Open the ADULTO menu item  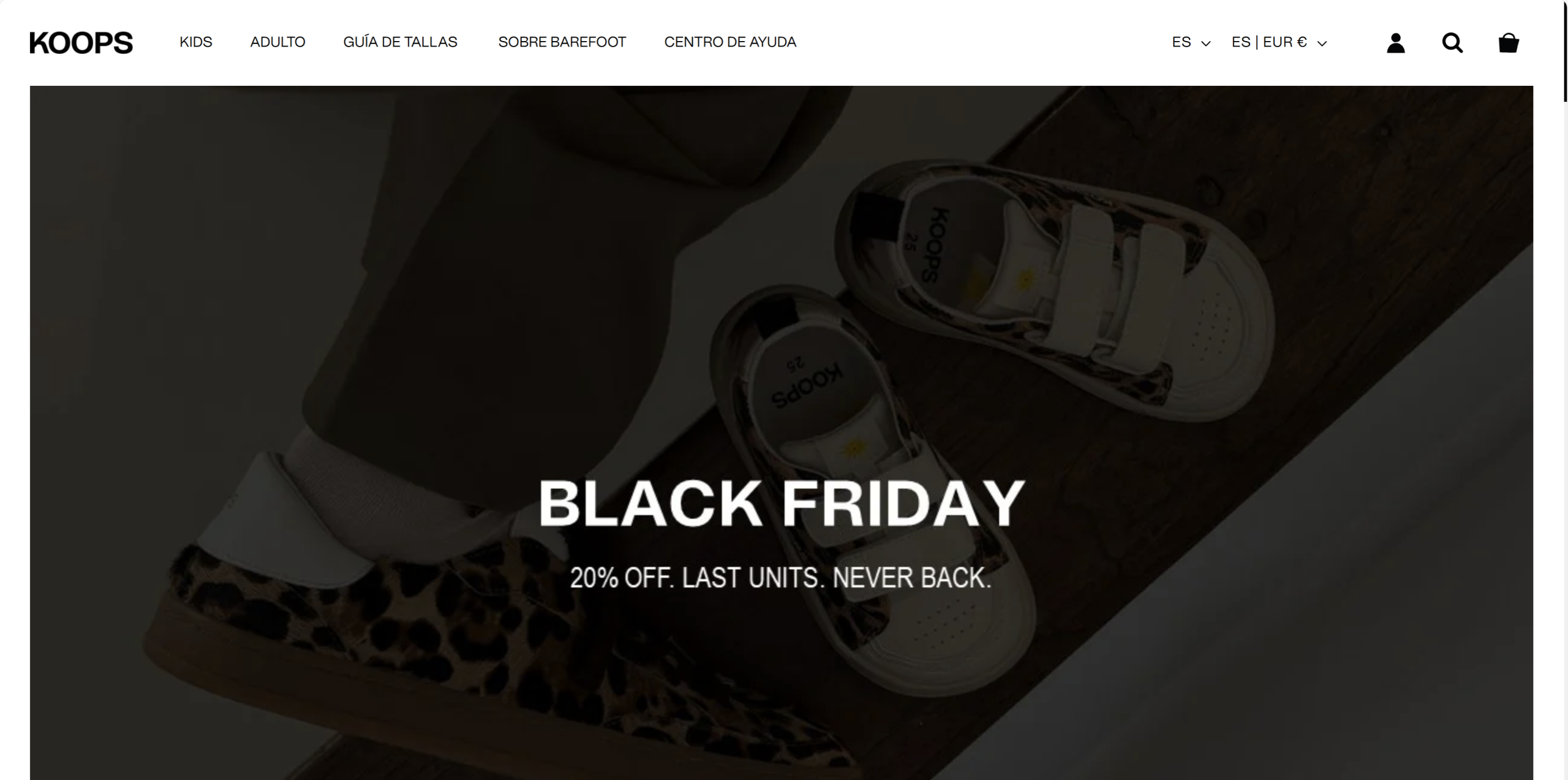tap(277, 42)
